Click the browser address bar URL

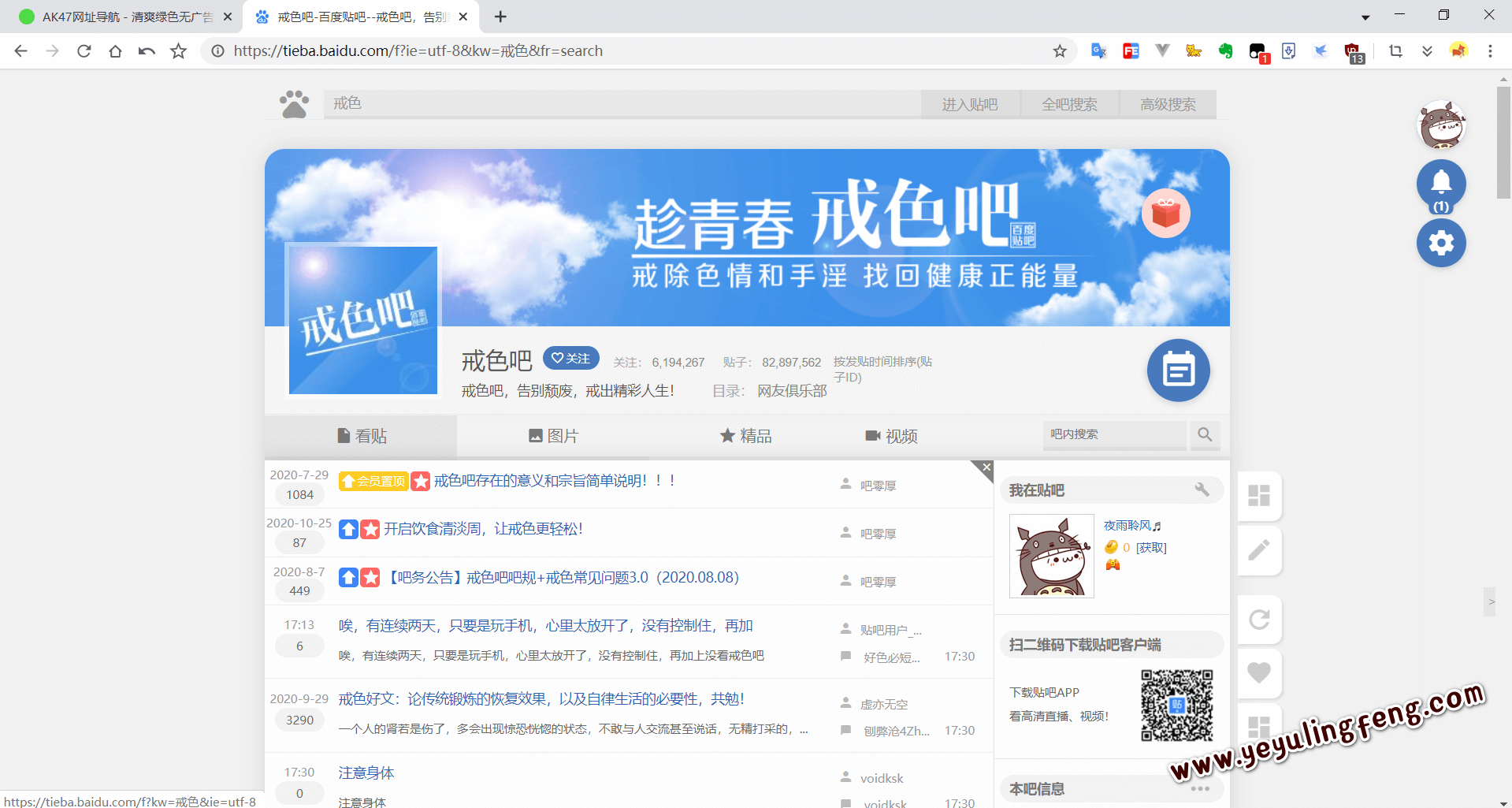(418, 51)
